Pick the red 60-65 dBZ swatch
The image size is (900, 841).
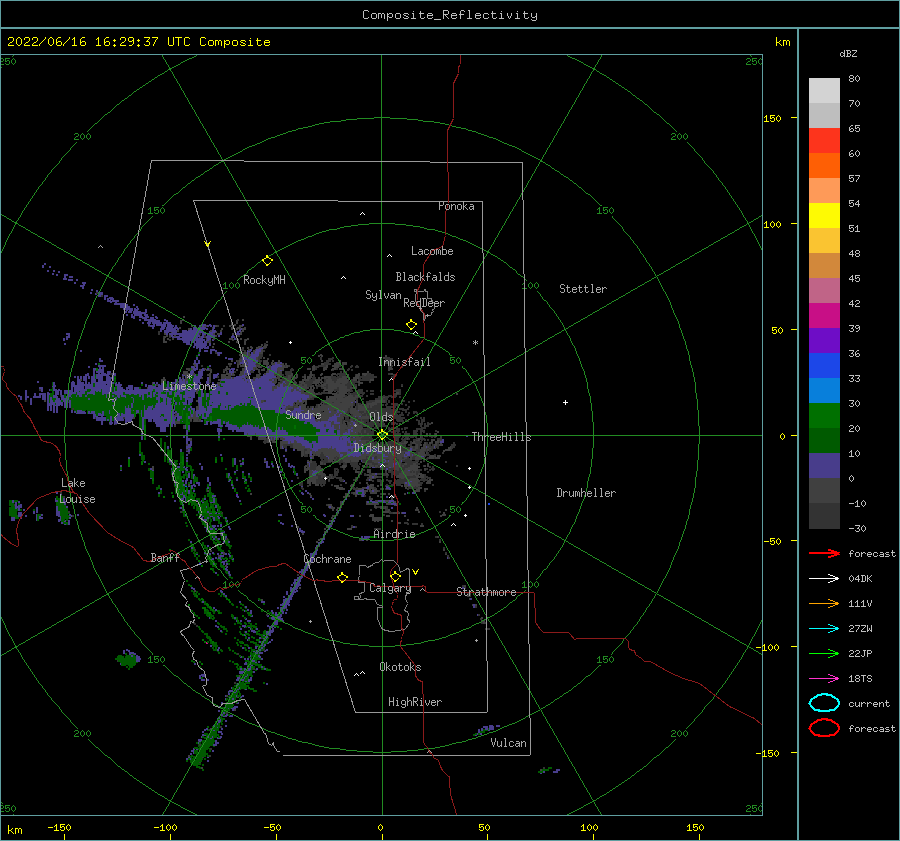coord(824,140)
